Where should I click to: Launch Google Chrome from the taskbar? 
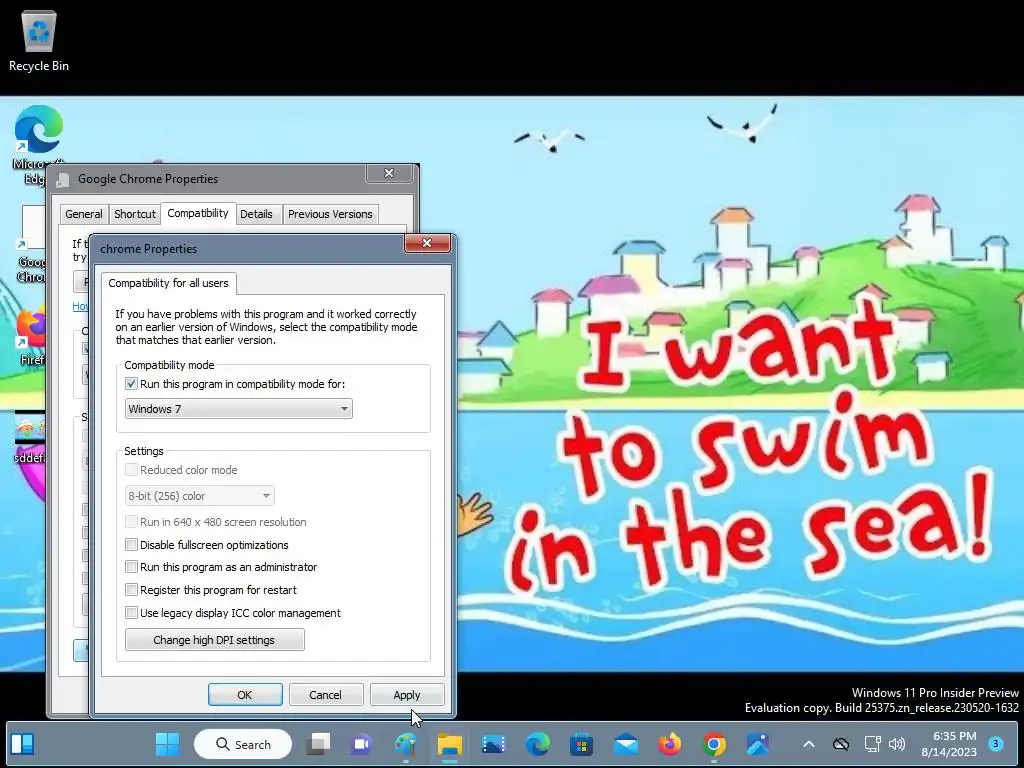pos(714,744)
